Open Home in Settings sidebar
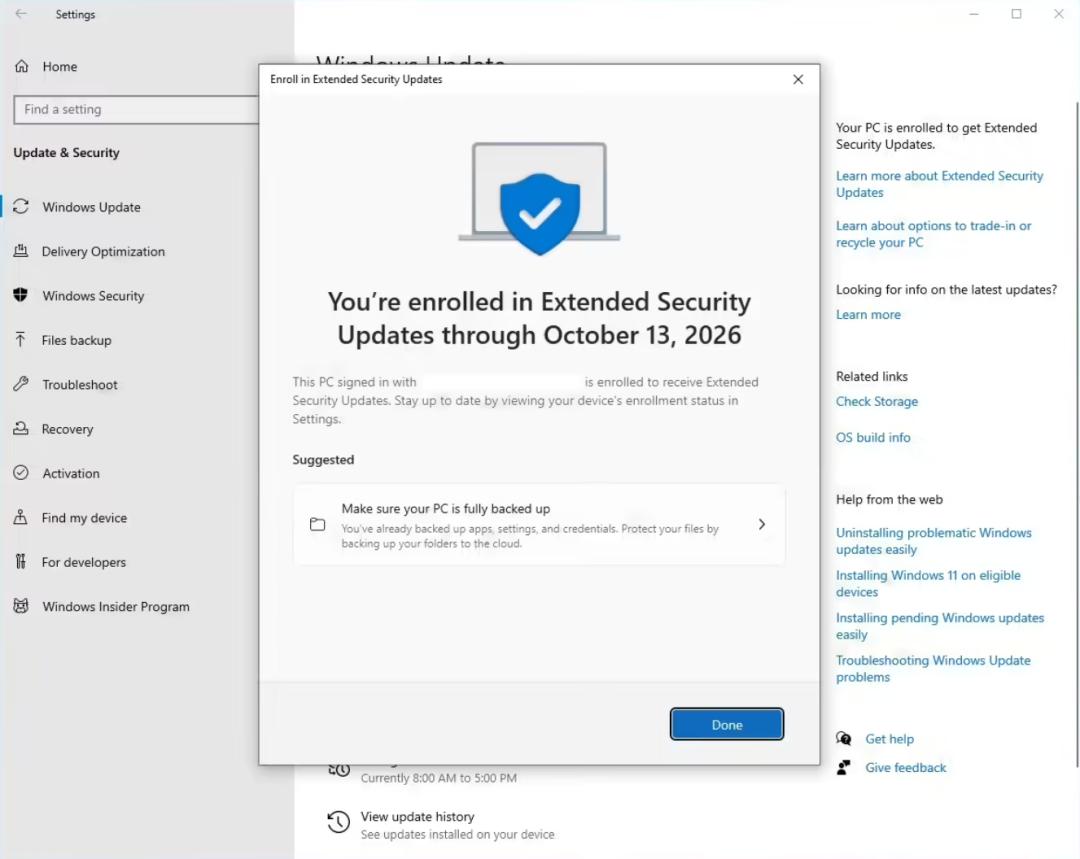 click(x=59, y=67)
